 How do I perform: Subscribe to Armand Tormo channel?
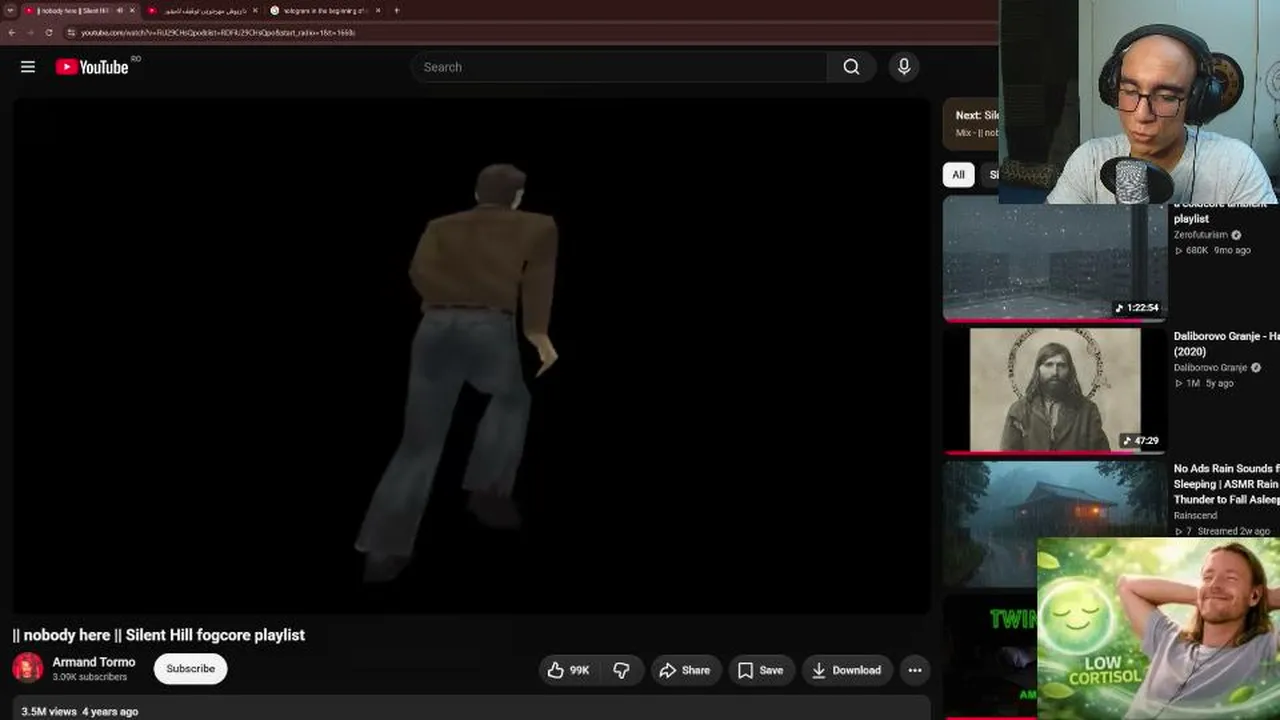[x=190, y=669]
